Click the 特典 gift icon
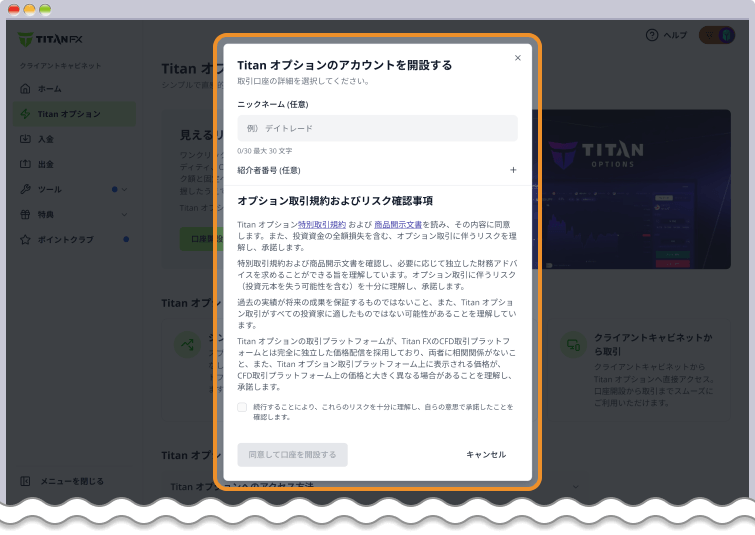This screenshot has width=755, height=535. coord(26,214)
